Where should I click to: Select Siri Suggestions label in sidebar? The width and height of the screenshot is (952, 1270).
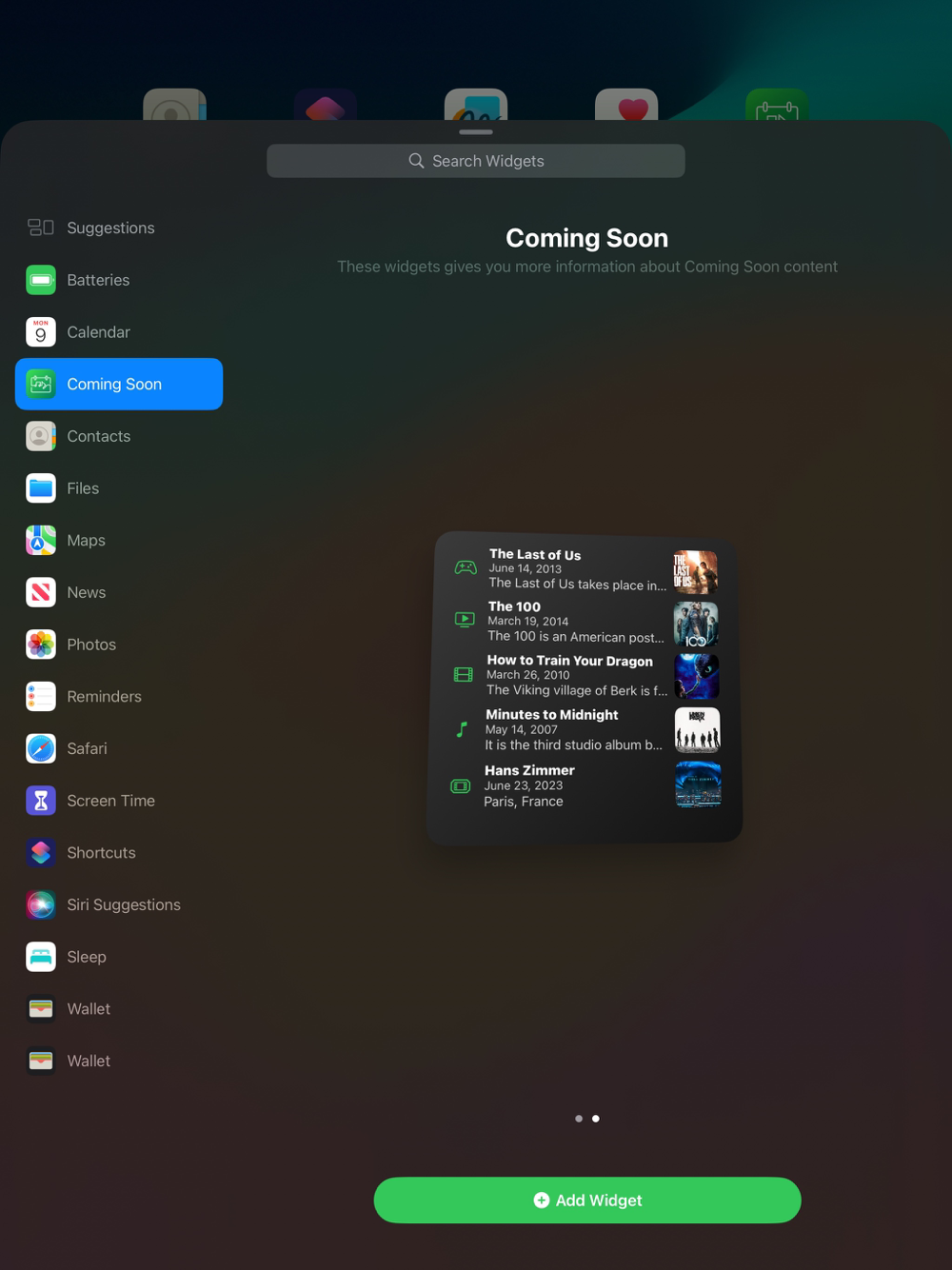[124, 904]
